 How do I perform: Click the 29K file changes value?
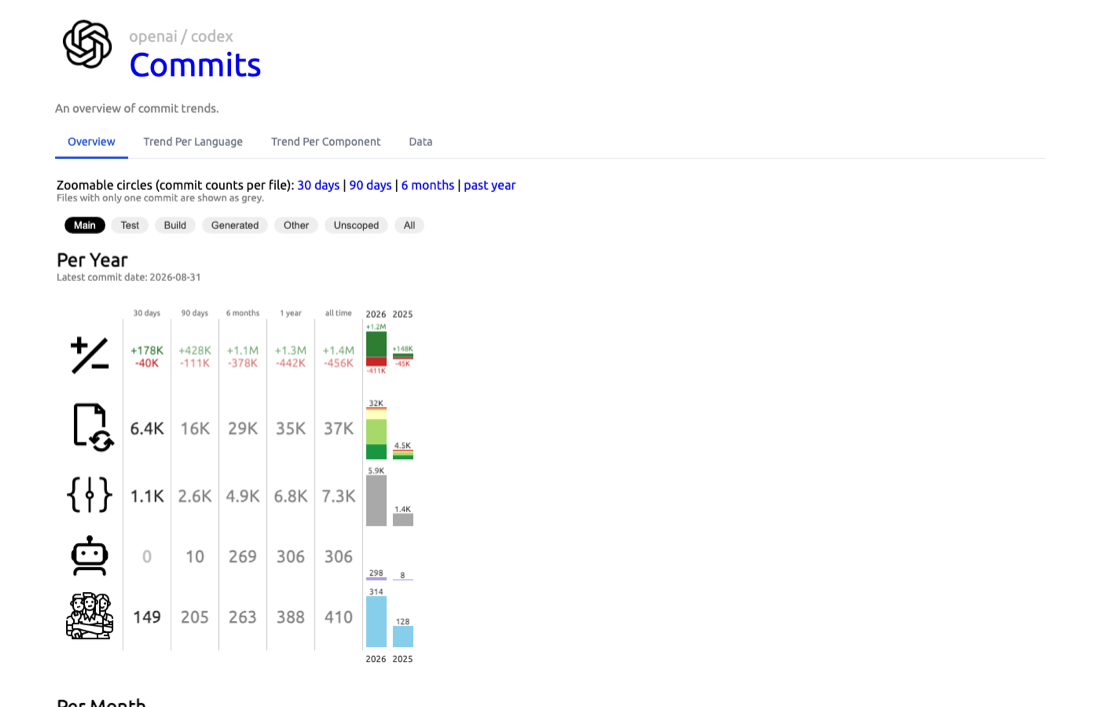[x=243, y=429]
